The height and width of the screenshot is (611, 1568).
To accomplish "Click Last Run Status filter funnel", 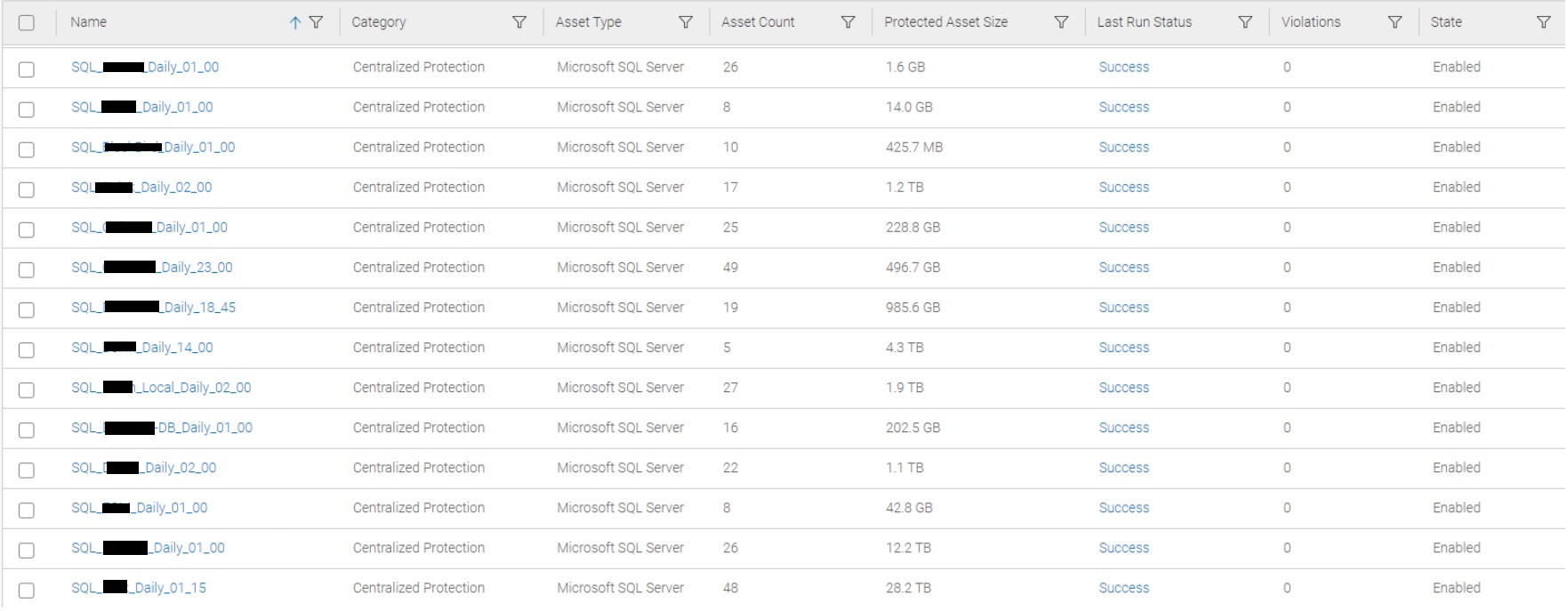I will click(1245, 22).
